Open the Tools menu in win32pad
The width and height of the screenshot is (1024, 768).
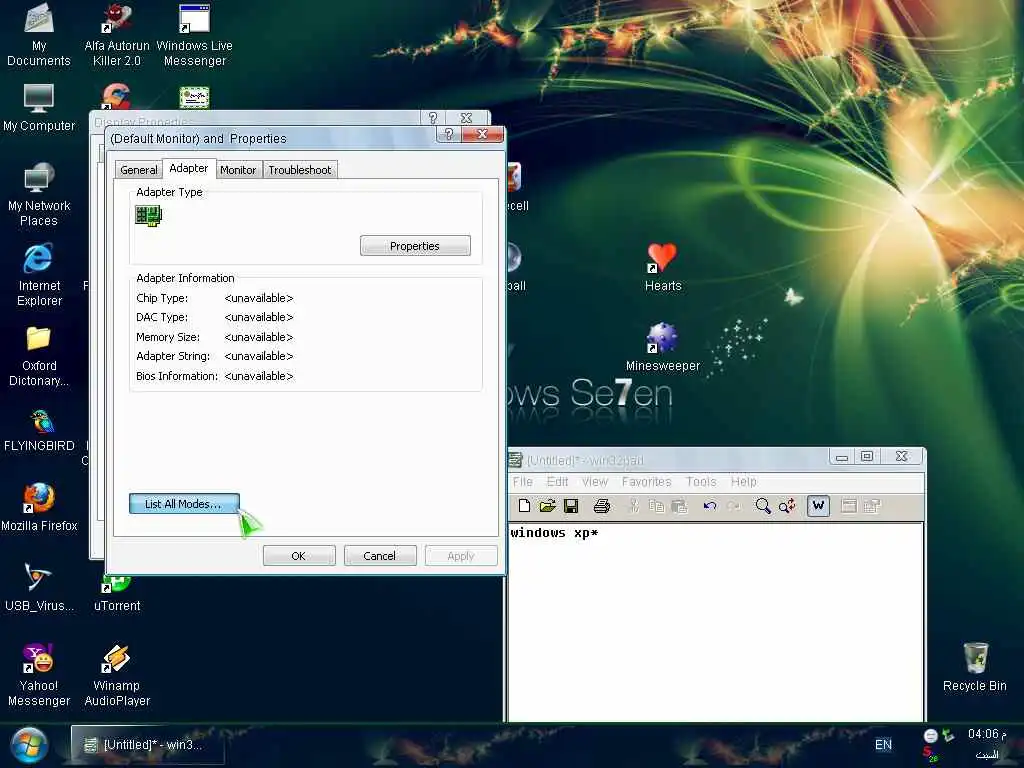pos(701,481)
